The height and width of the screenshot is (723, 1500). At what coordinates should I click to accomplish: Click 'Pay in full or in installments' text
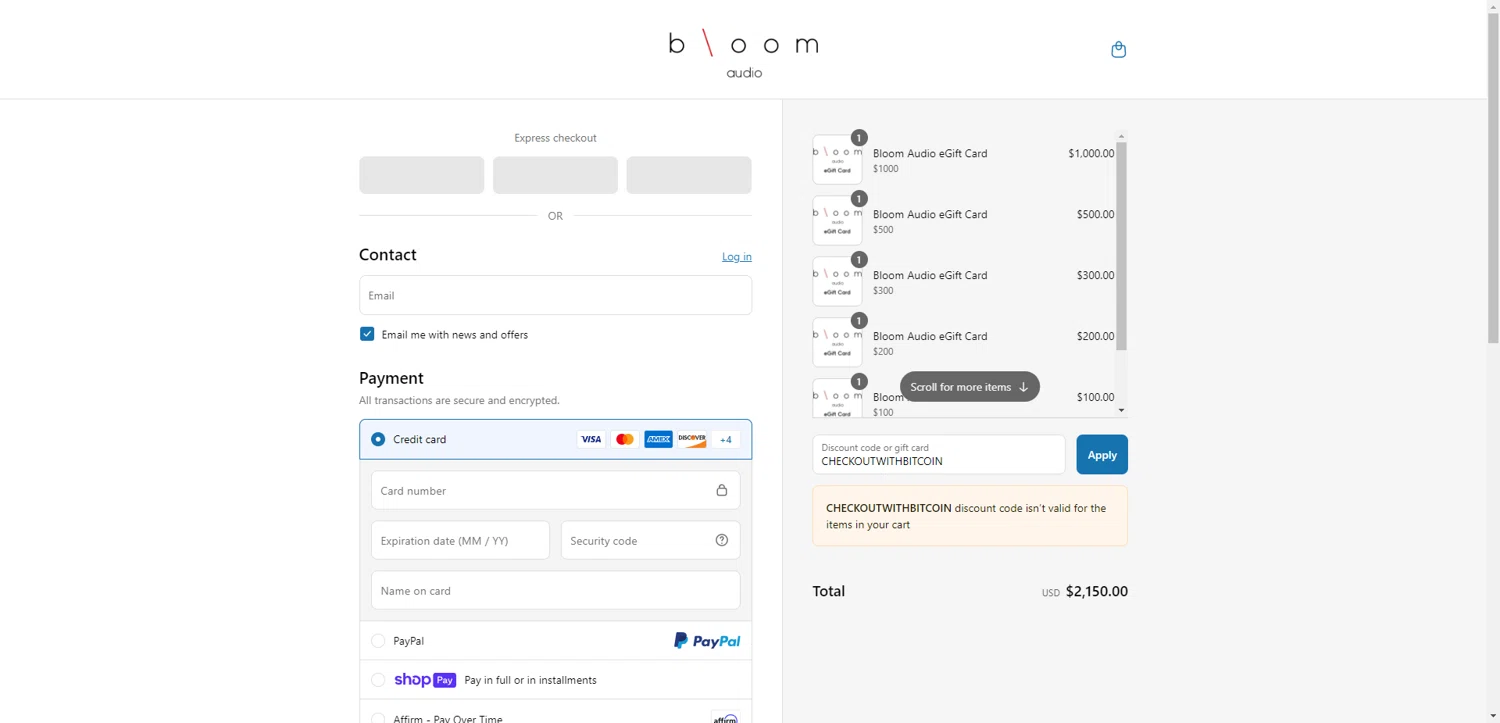(x=530, y=680)
